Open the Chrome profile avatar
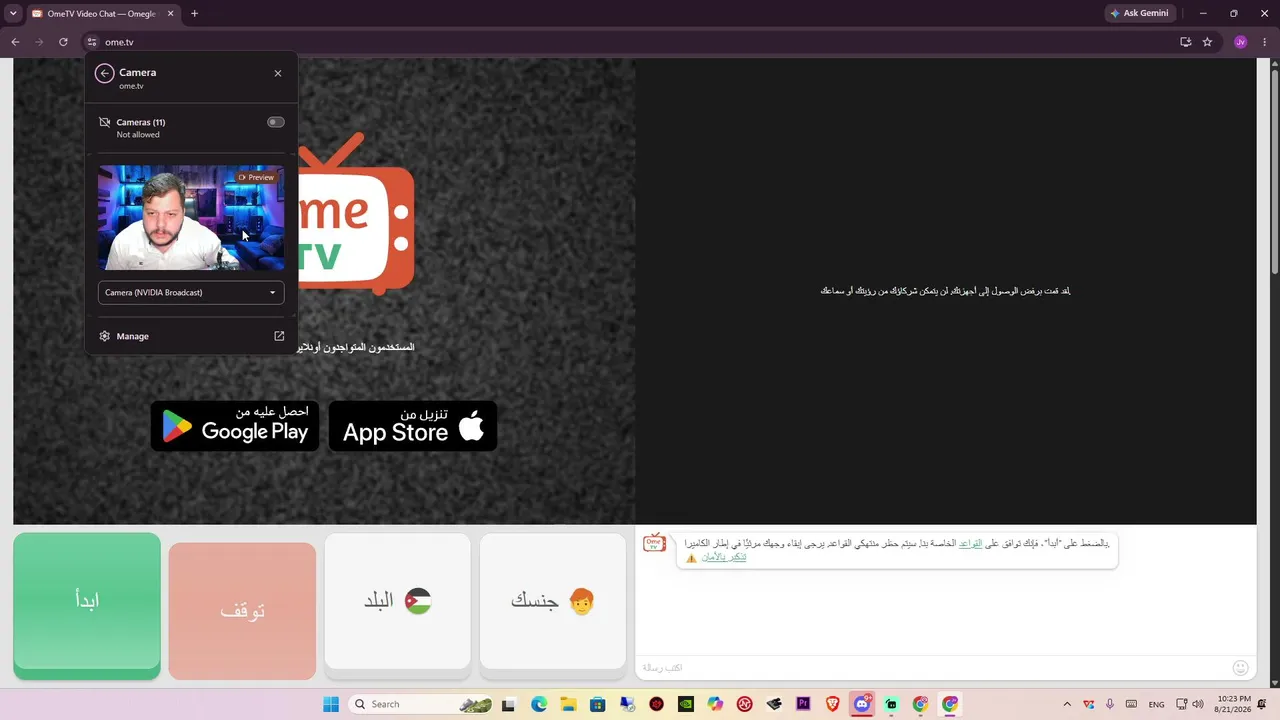This screenshot has height=720, width=1280. click(1241, 42)
